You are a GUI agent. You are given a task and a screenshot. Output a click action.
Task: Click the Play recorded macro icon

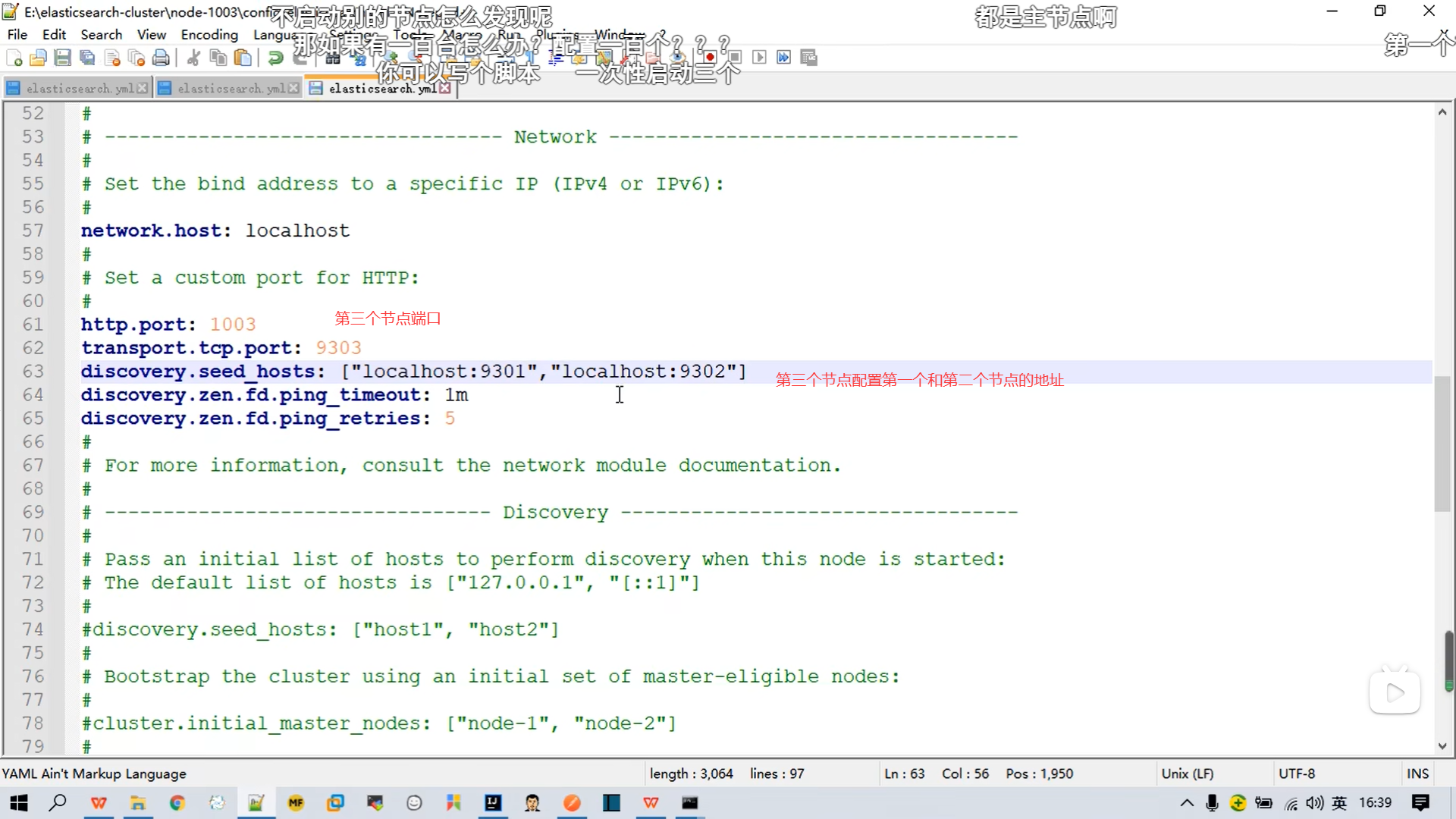click(759, 58)
